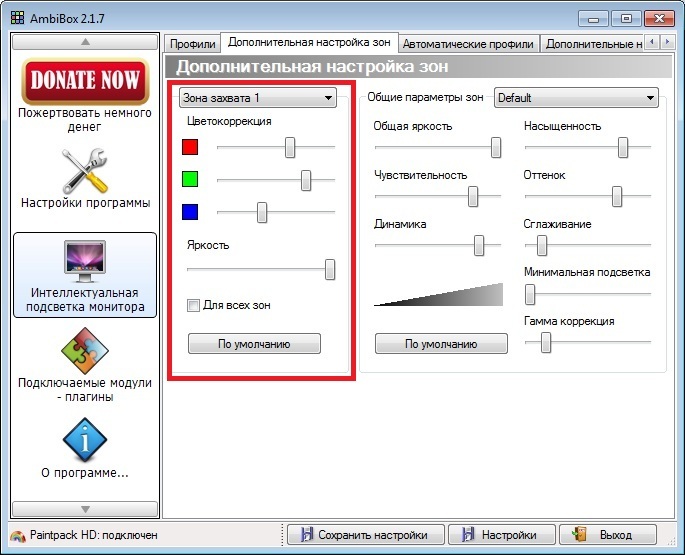Open the Автоматические профили tab

click(468, 44)
